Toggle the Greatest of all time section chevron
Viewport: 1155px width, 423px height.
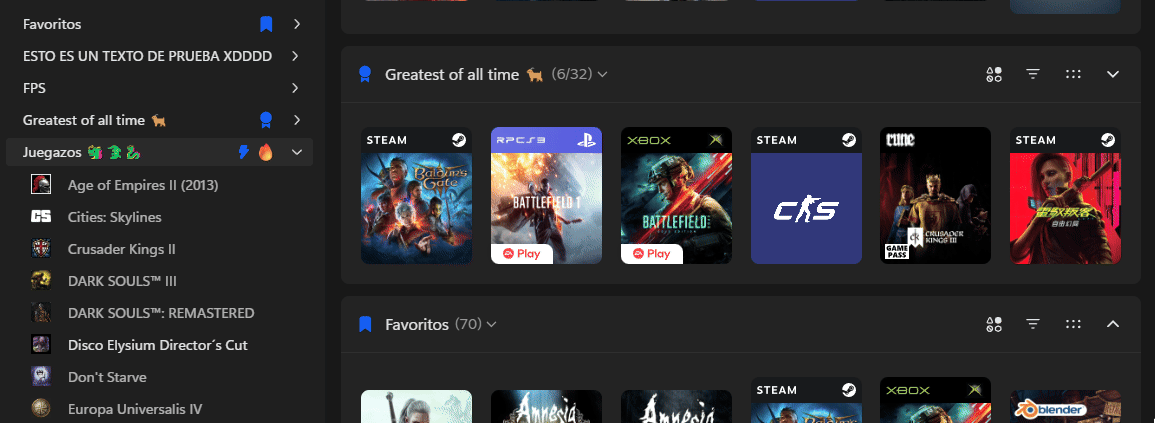tap(1113, 74)
